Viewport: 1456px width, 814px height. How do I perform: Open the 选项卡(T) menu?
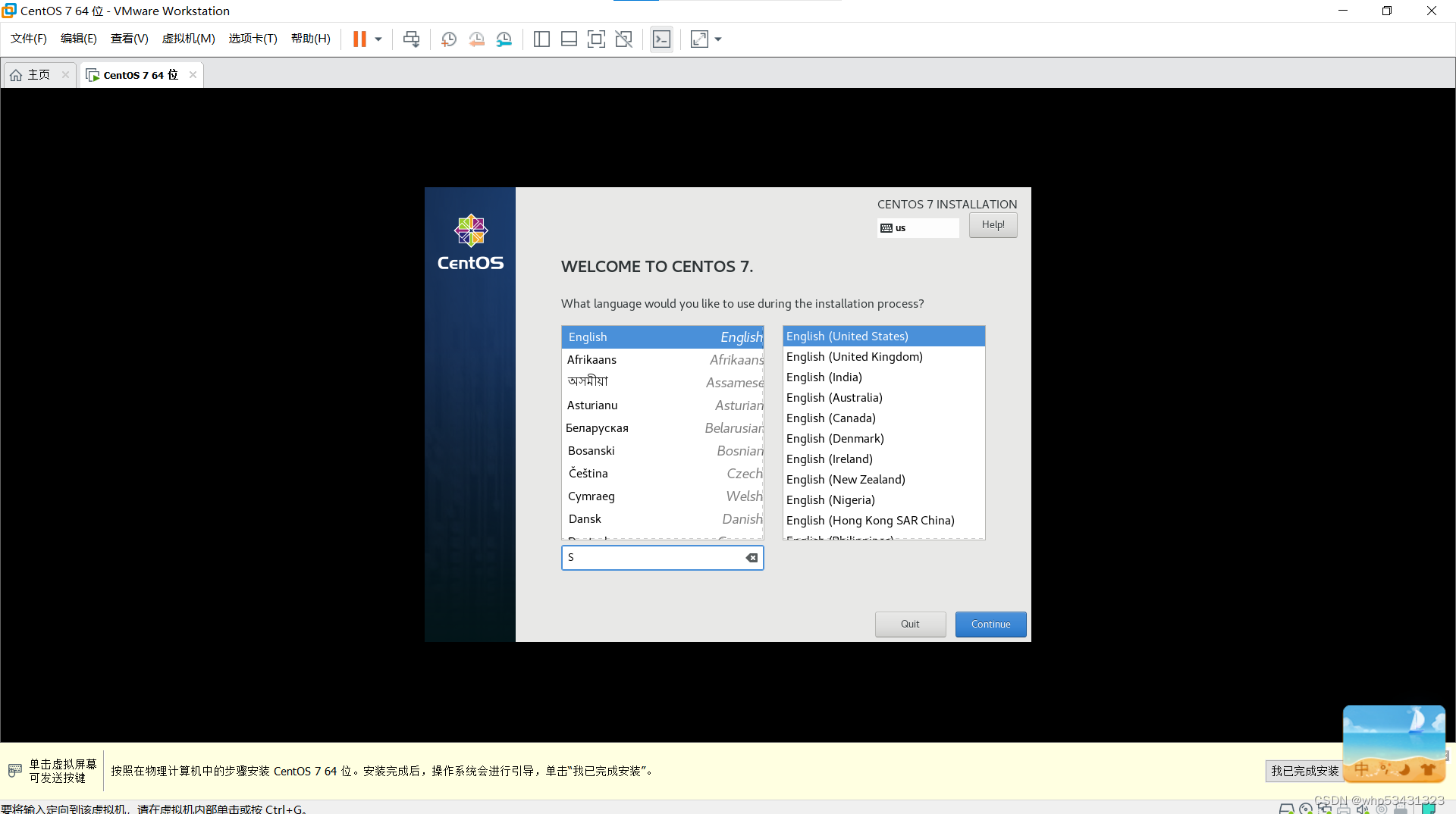point(253,39)
